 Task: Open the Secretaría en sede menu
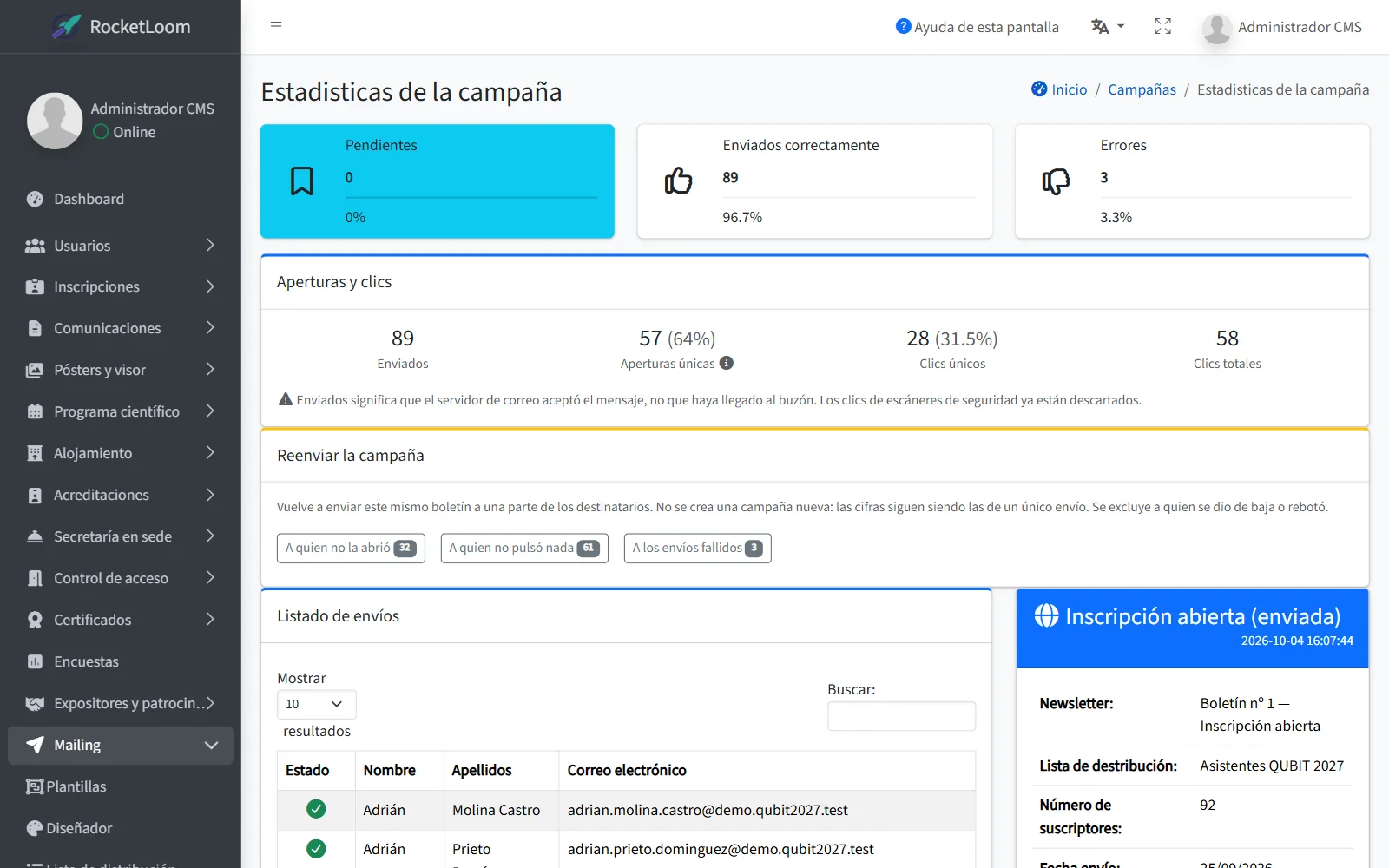[121, 536]
